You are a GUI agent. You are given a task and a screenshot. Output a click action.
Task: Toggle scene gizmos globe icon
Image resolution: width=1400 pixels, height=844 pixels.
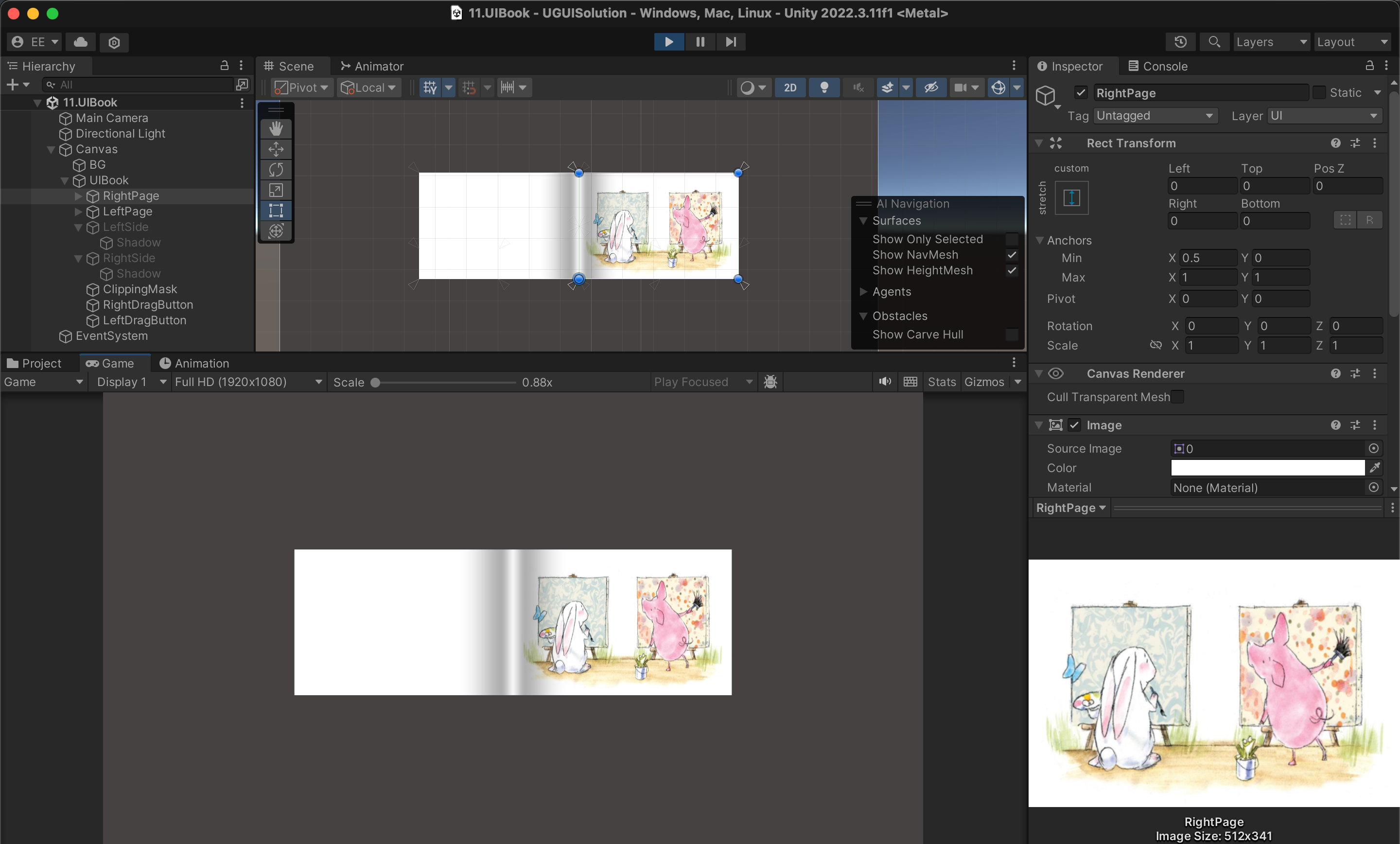click(x=998, y=88)
